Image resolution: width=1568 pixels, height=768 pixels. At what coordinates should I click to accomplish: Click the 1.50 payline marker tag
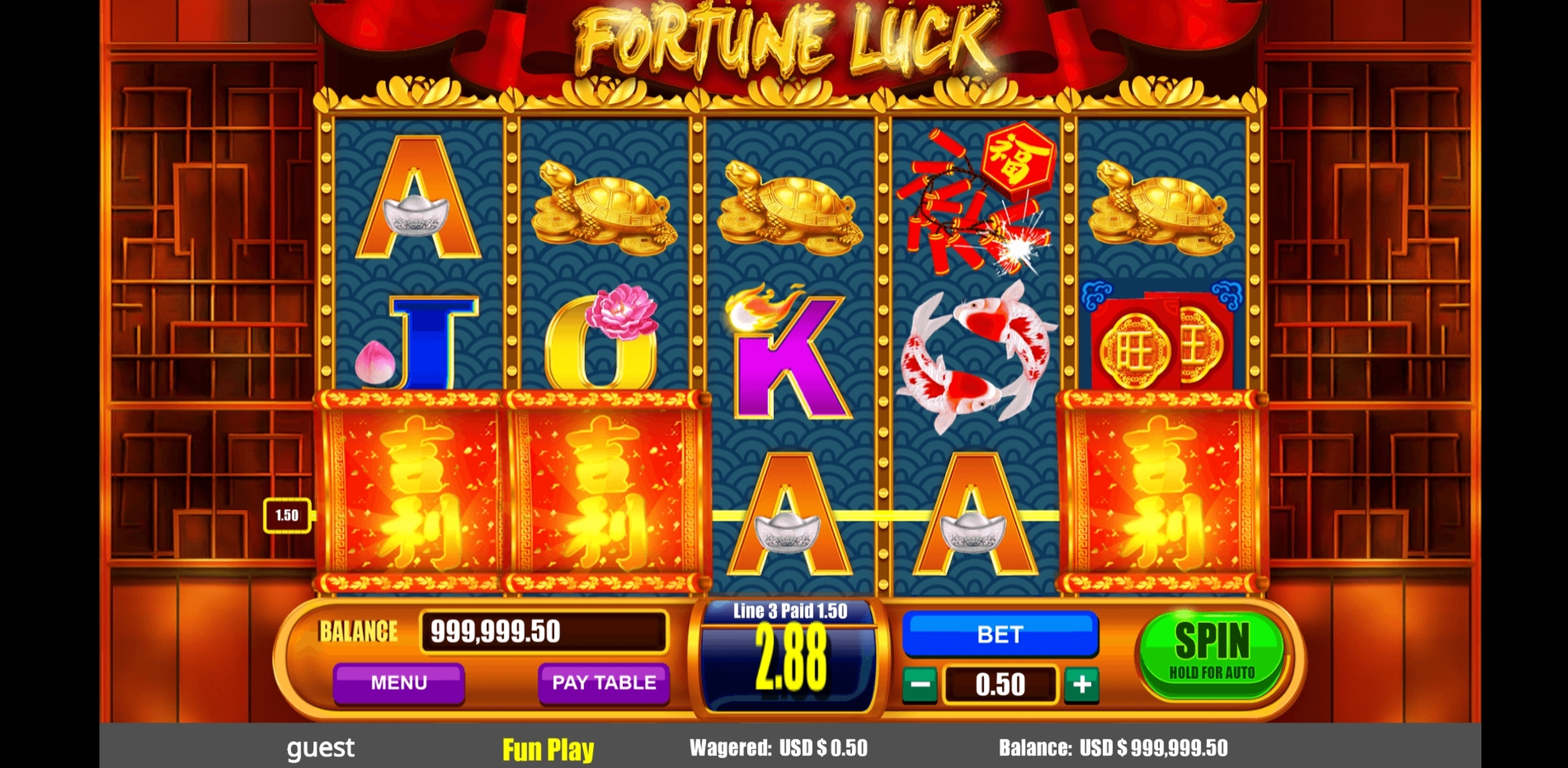point(287,516)
